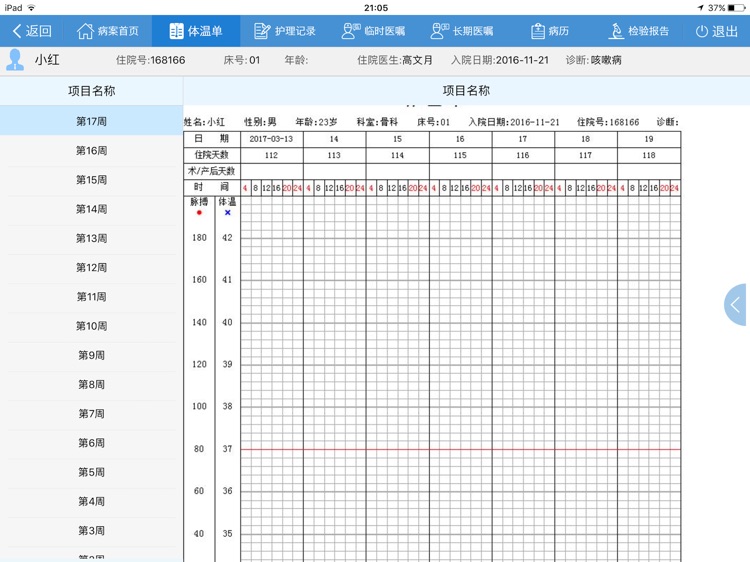Click hospital day count 112
Viewport: 750px width, 562px height.
pyautogui.click(x=271, y=155)
